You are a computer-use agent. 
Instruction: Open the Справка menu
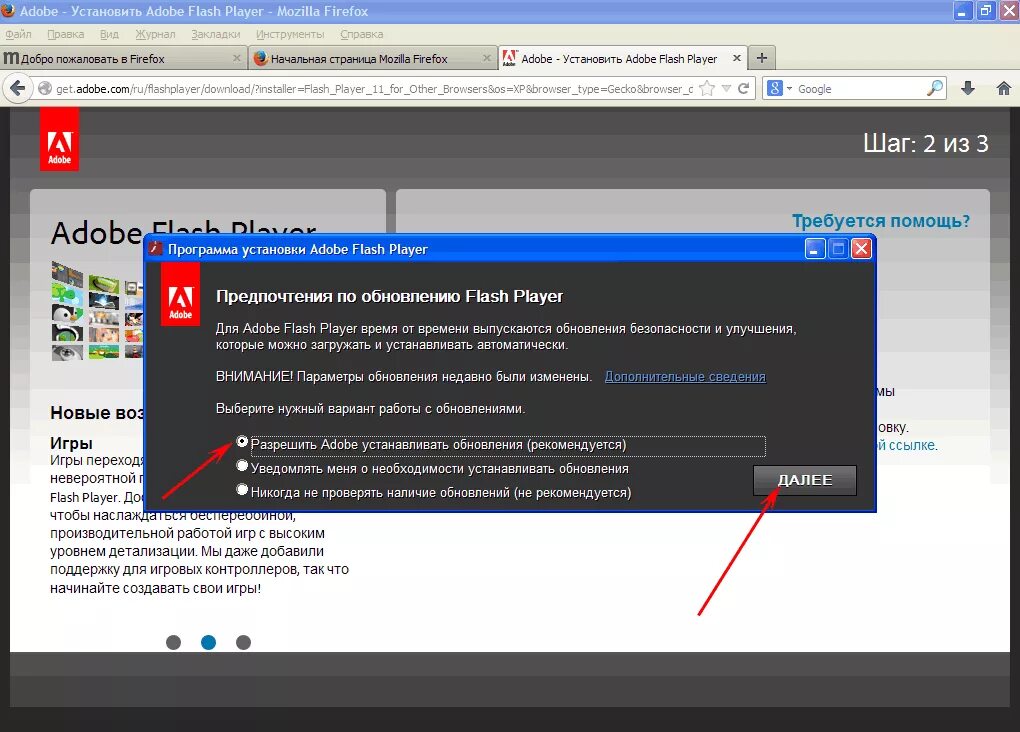pyautogui.click(x=362, y=34)
